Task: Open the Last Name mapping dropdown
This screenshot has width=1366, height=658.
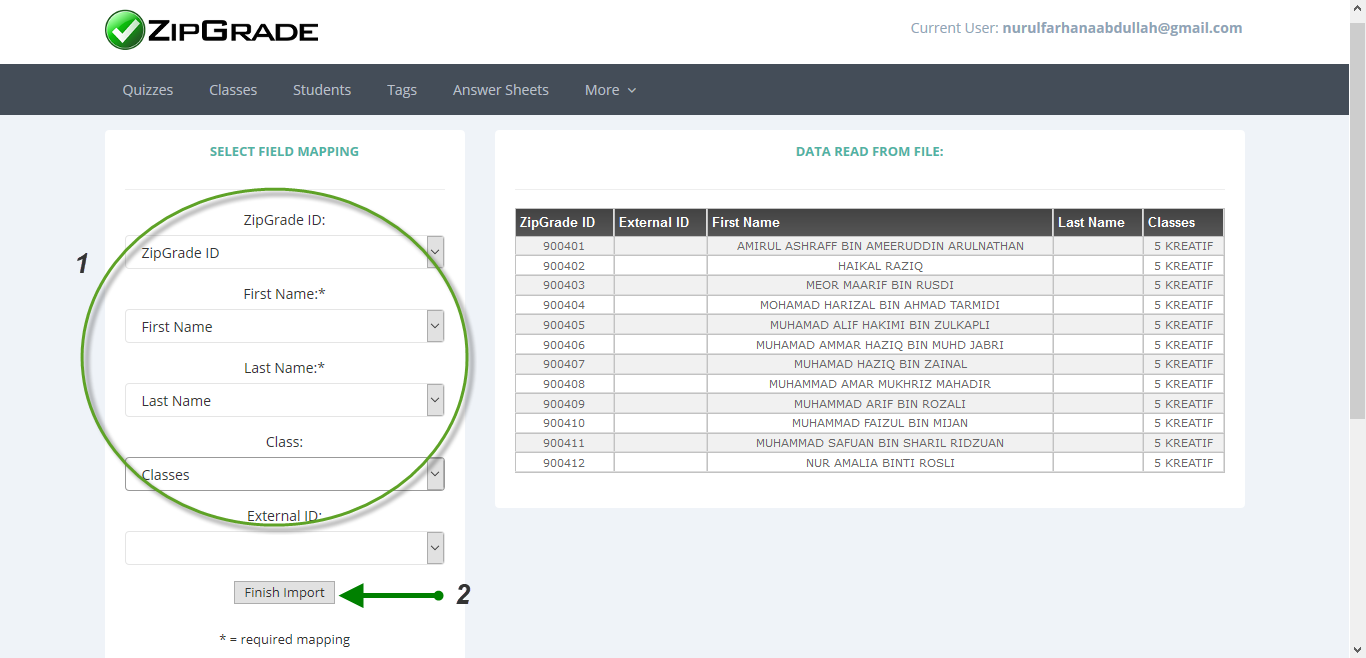Action: pos(285,401)
